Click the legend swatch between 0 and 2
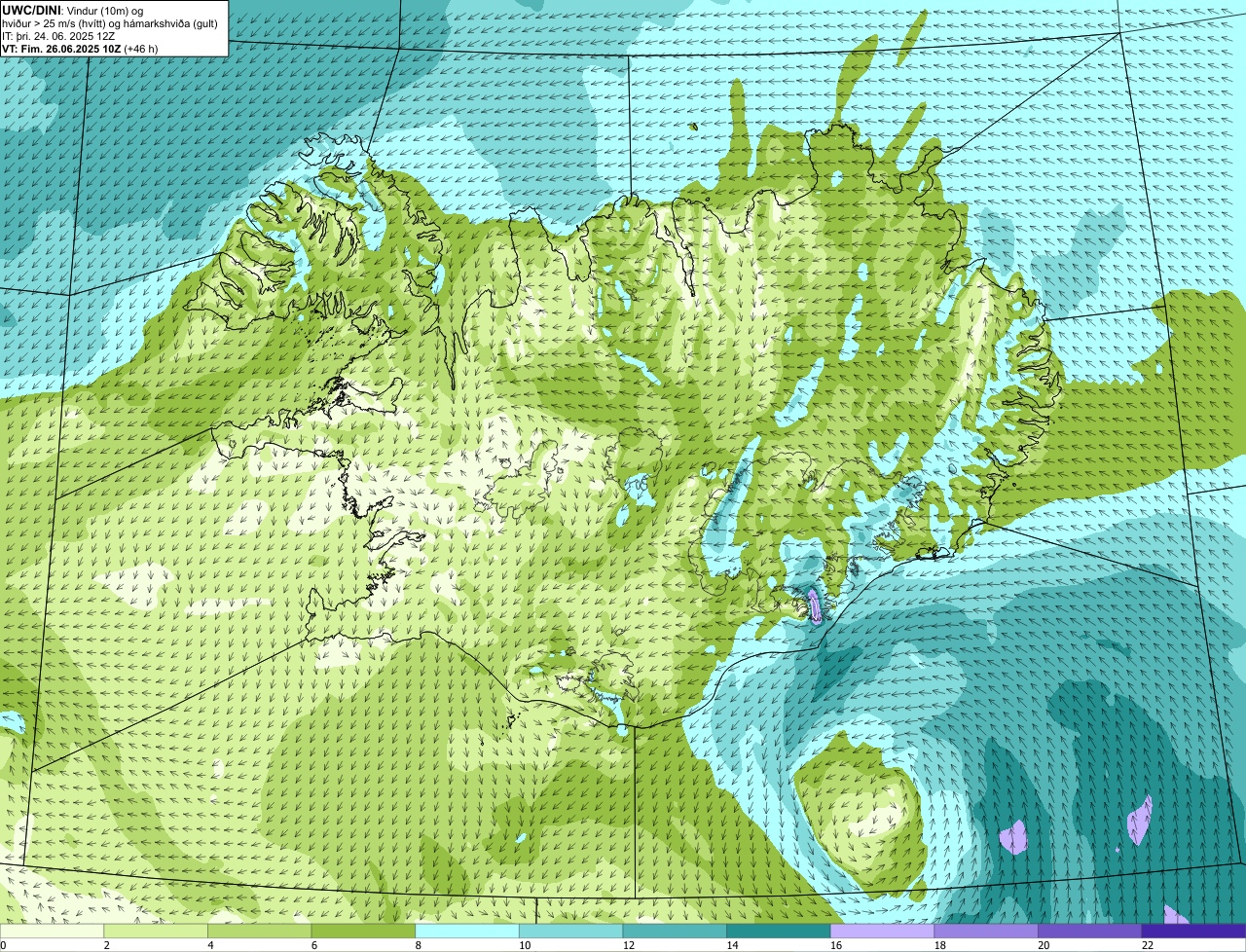The height and width of the screenshot is (952, 1246). click(52, 931)
